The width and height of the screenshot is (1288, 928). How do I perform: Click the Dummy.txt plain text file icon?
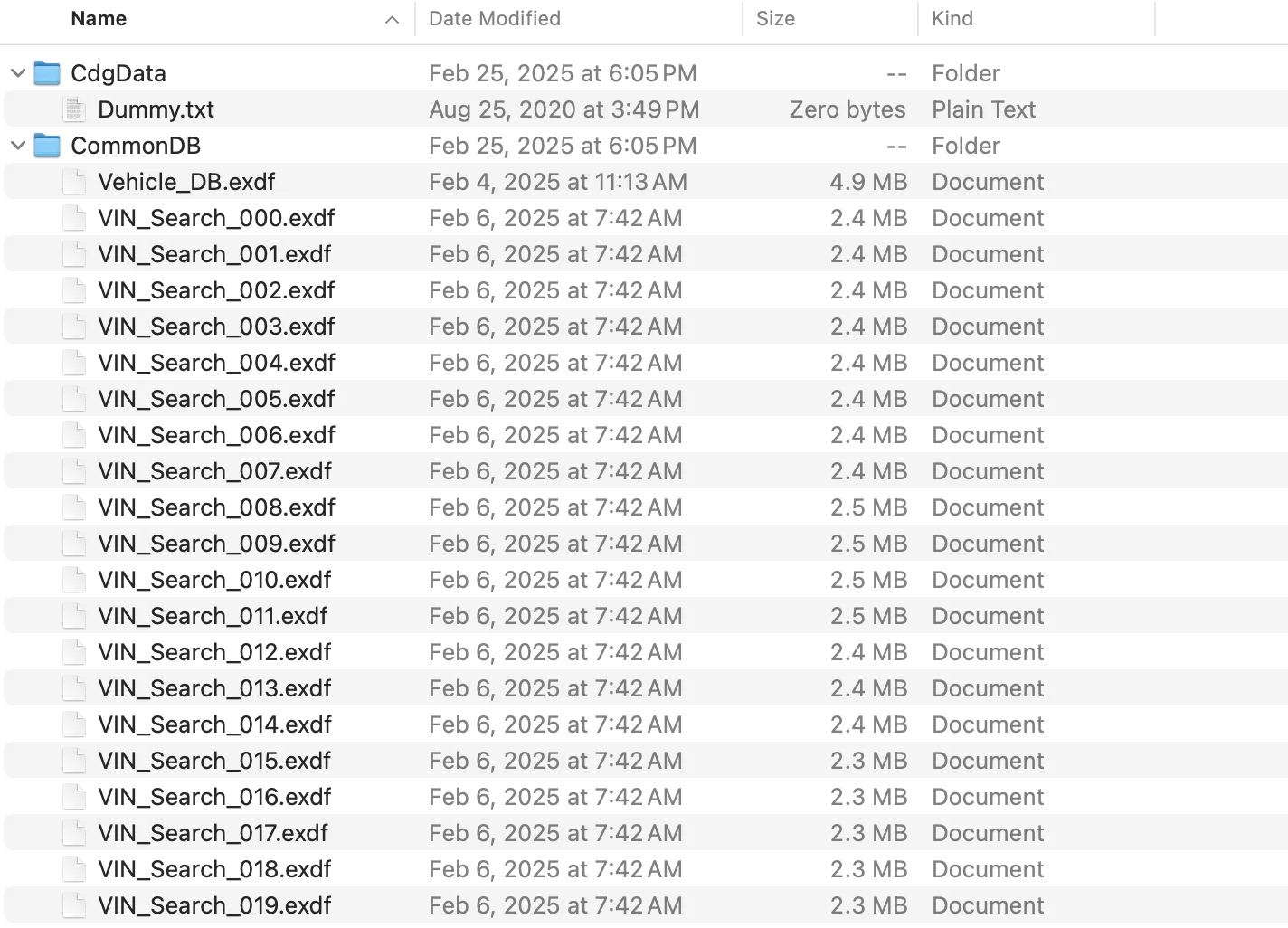(73, 109)
